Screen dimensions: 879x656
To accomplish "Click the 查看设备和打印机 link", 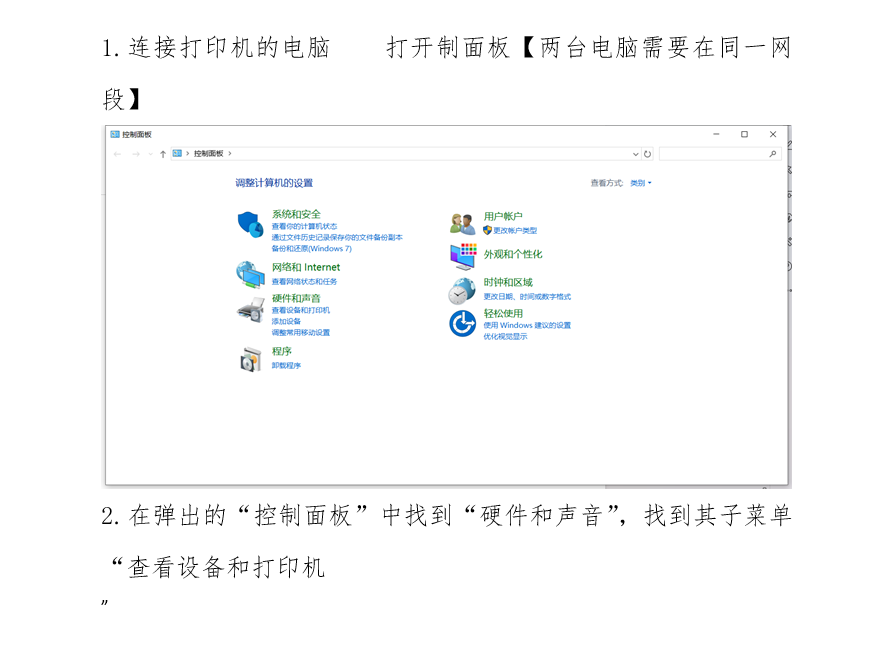I will 300,311.
